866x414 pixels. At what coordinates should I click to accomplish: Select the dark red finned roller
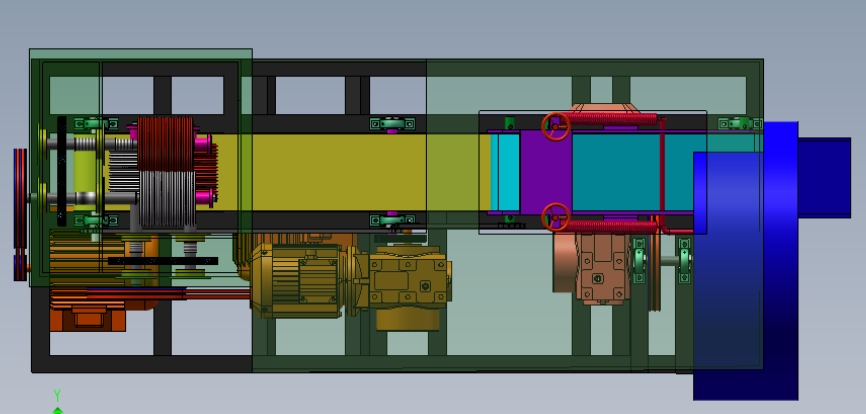[165, 144]
